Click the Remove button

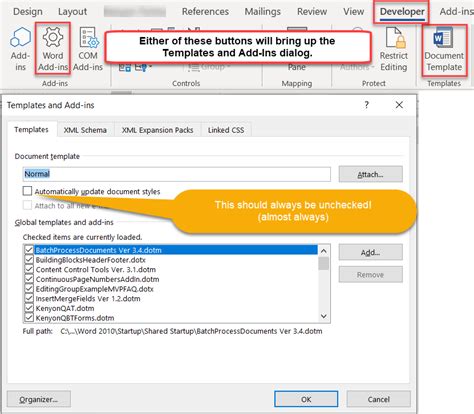pyautogui.click(x=370, y=275)
